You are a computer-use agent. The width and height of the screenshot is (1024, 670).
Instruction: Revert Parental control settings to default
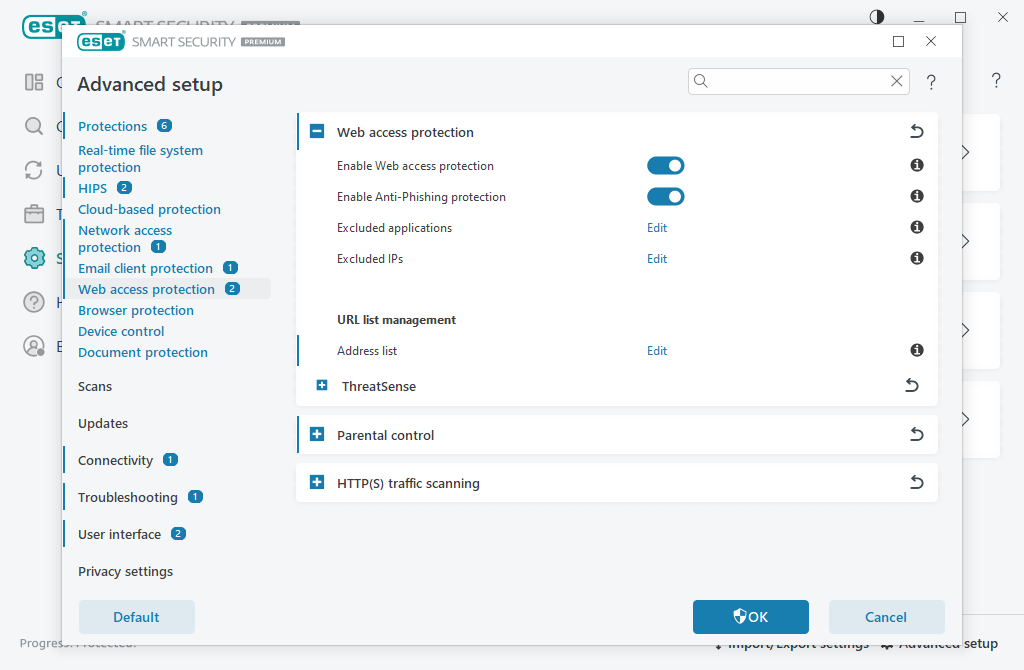pos(917,434)
